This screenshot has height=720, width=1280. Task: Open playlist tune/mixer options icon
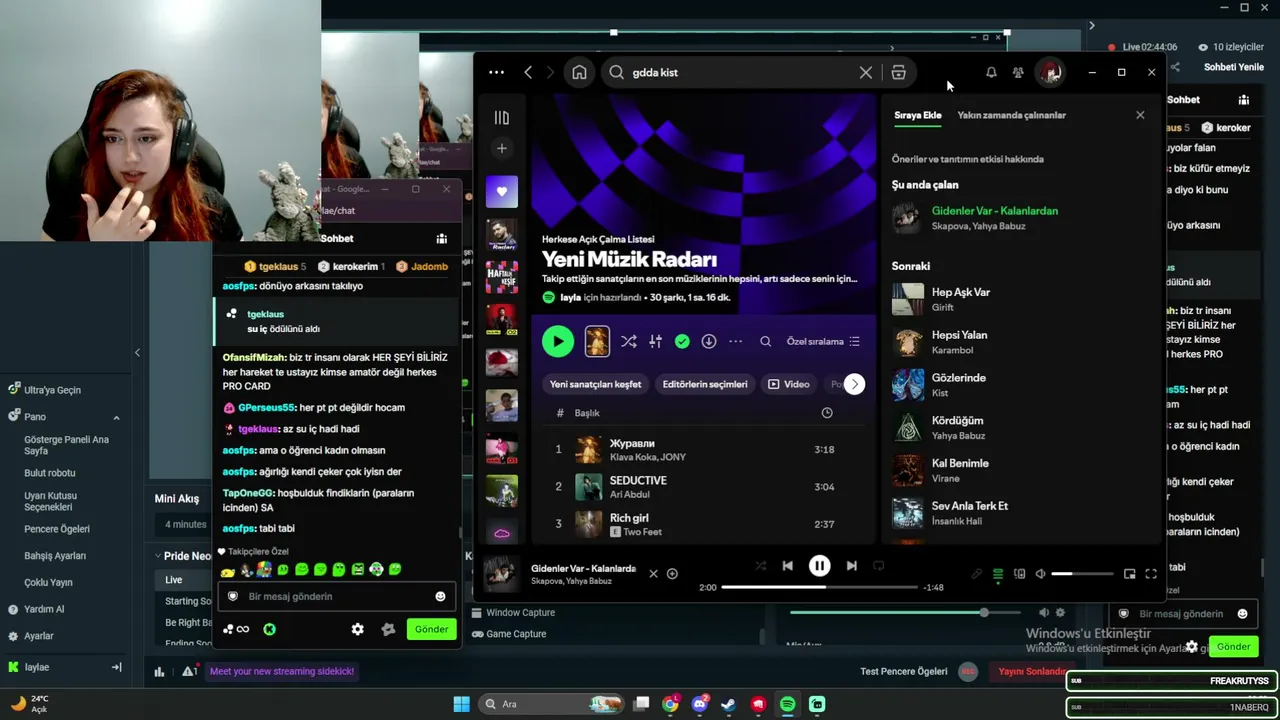[x=655, y=341]
